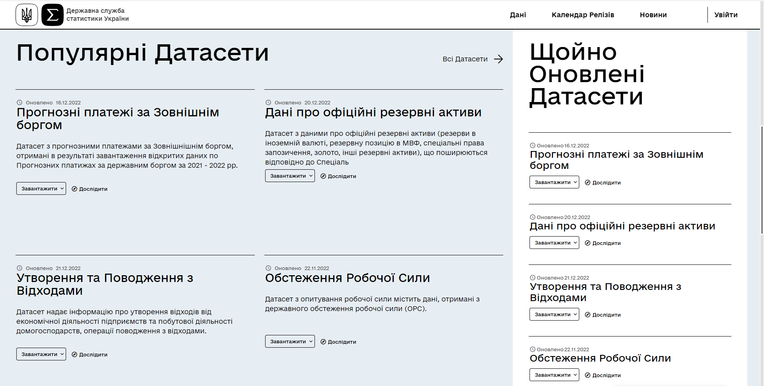Click Дослідити for popular резервні активи dataset
764x386 pixels.
tap(338, 176)
